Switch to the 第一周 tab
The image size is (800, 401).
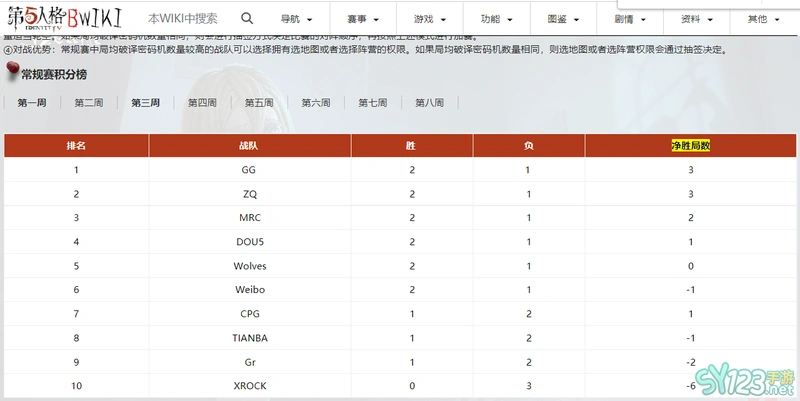click(32, 103)
